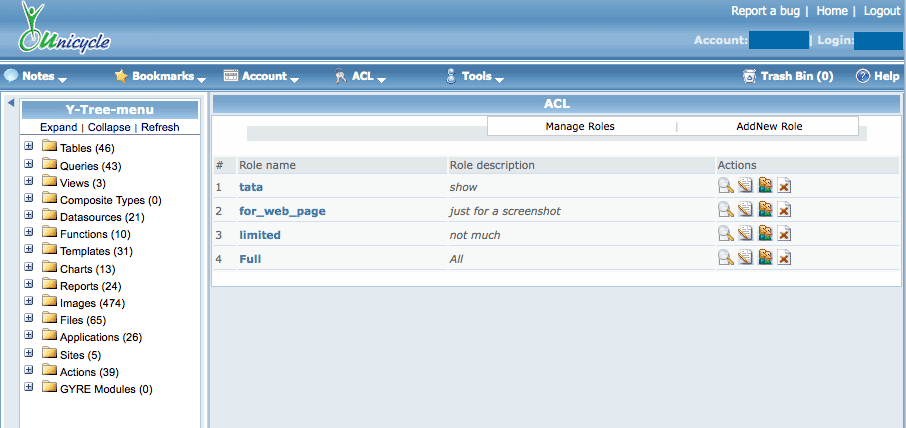The height and width of the screenshot is (428, 906).
Task: Open the Bookmarks menu
Action: pos(160,76)
